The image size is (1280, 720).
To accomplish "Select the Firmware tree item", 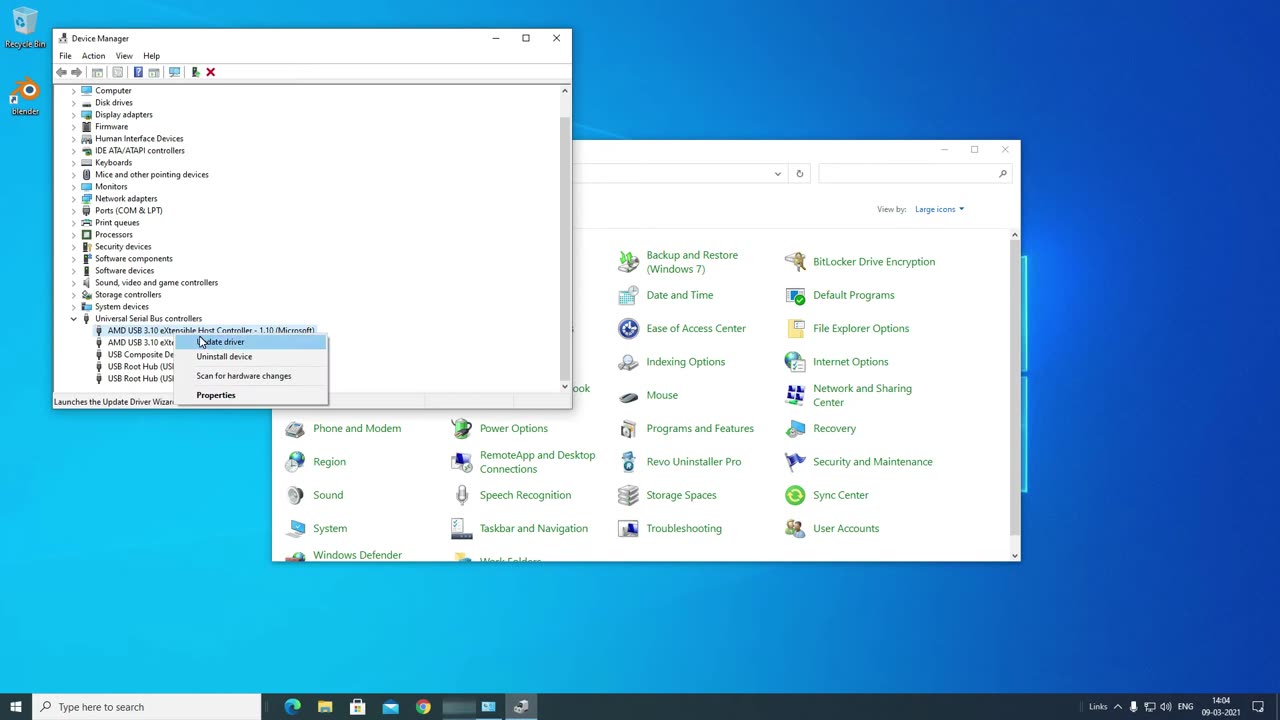I will (111, 126).
